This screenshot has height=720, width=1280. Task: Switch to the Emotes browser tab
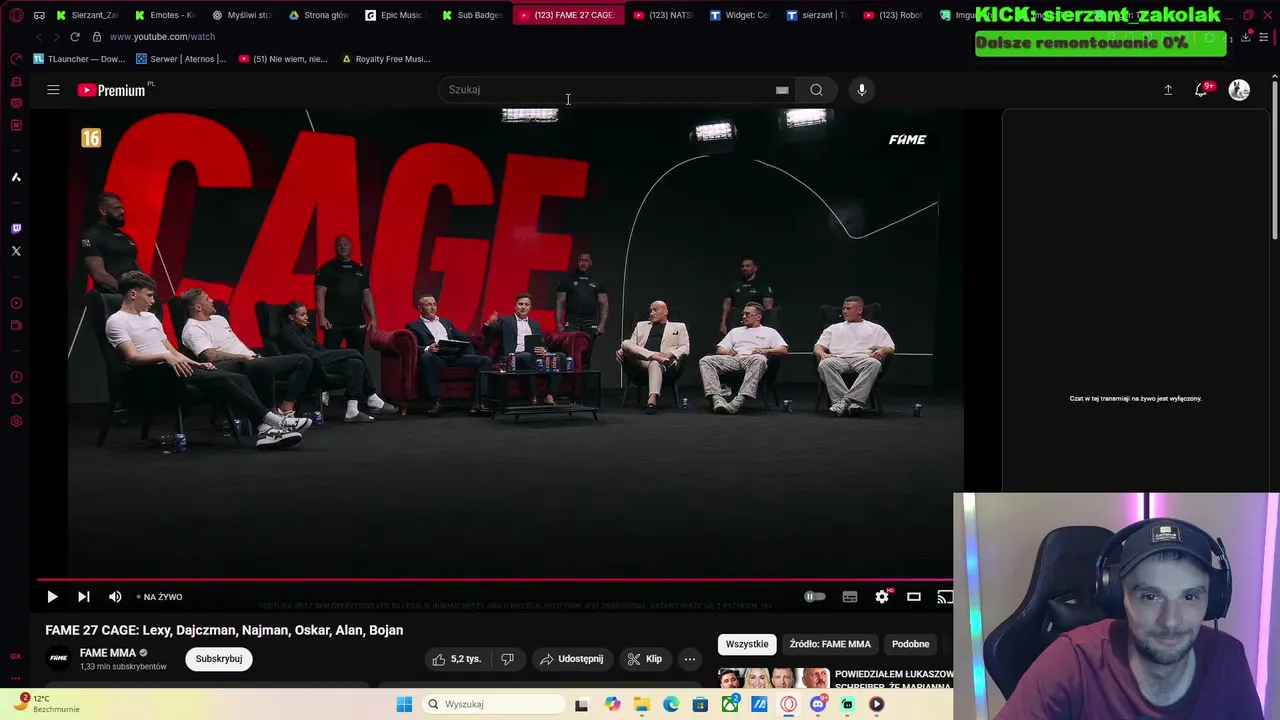click(x=166, y=15)
